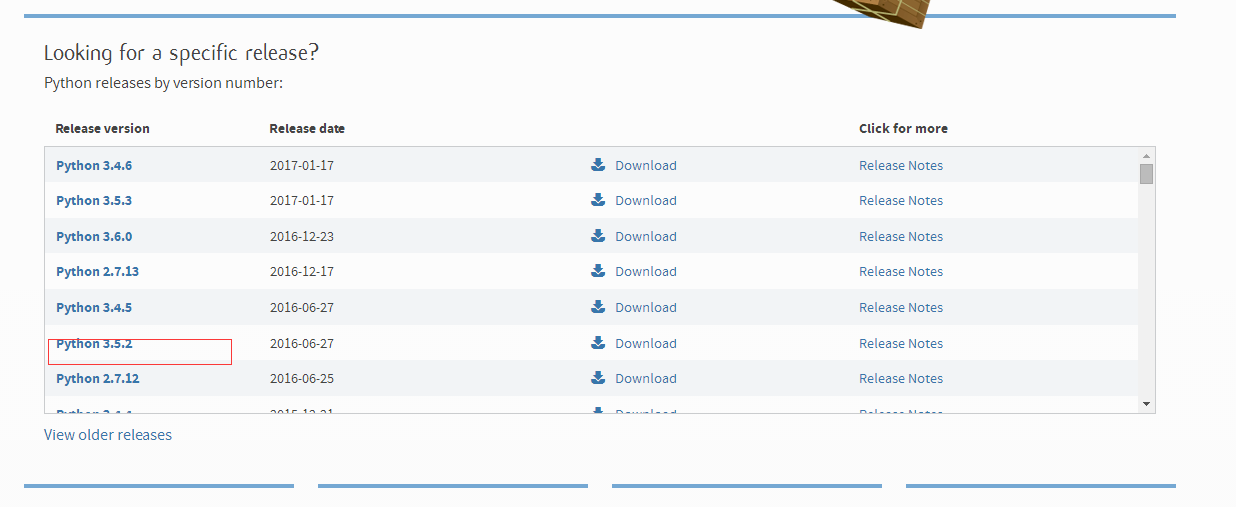Screen dimensions: 1236x507
Task: Click the Click for more column header
Action: tap(903, 129)
